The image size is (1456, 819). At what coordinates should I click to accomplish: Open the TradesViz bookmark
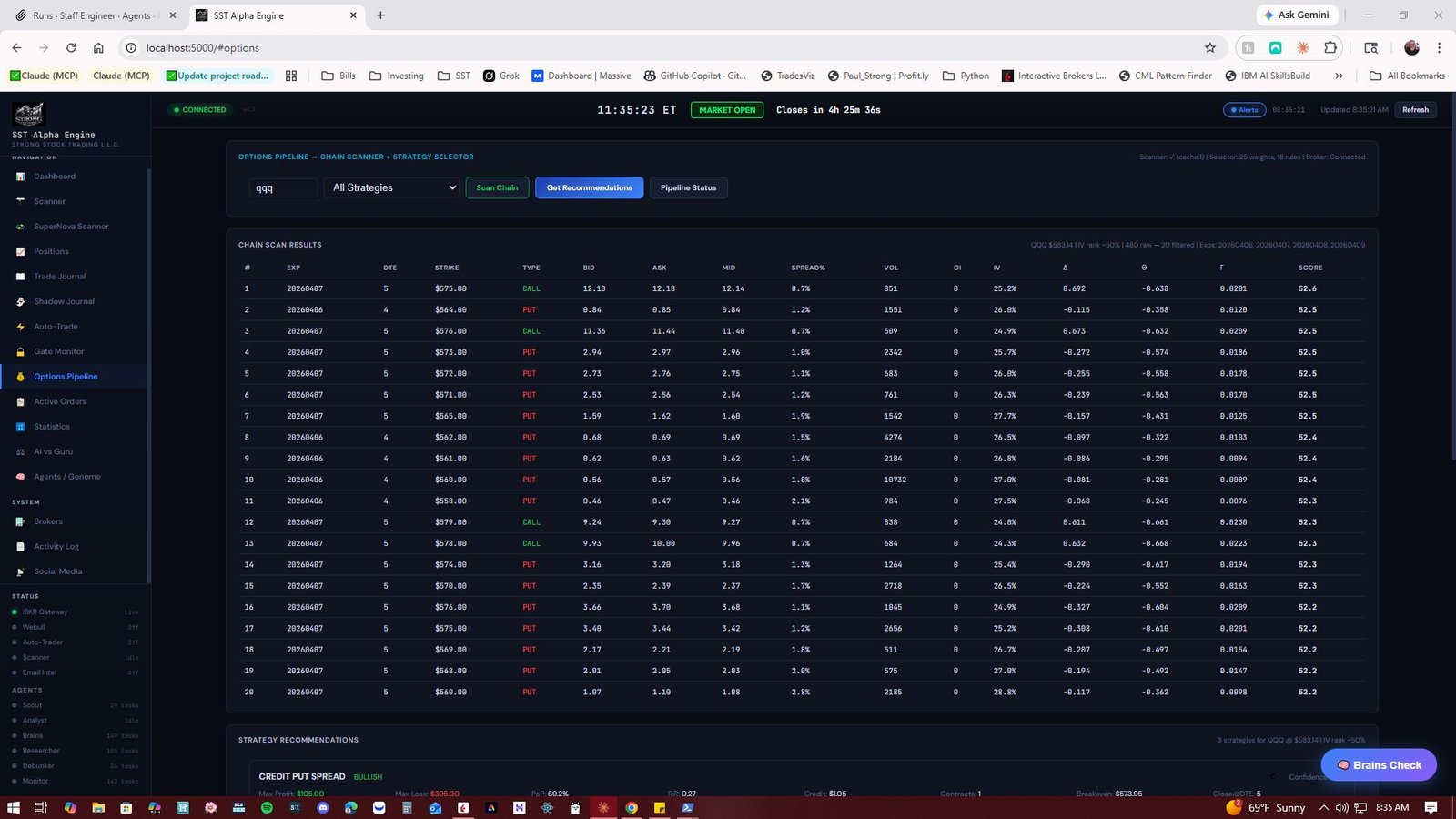(788, 76)
